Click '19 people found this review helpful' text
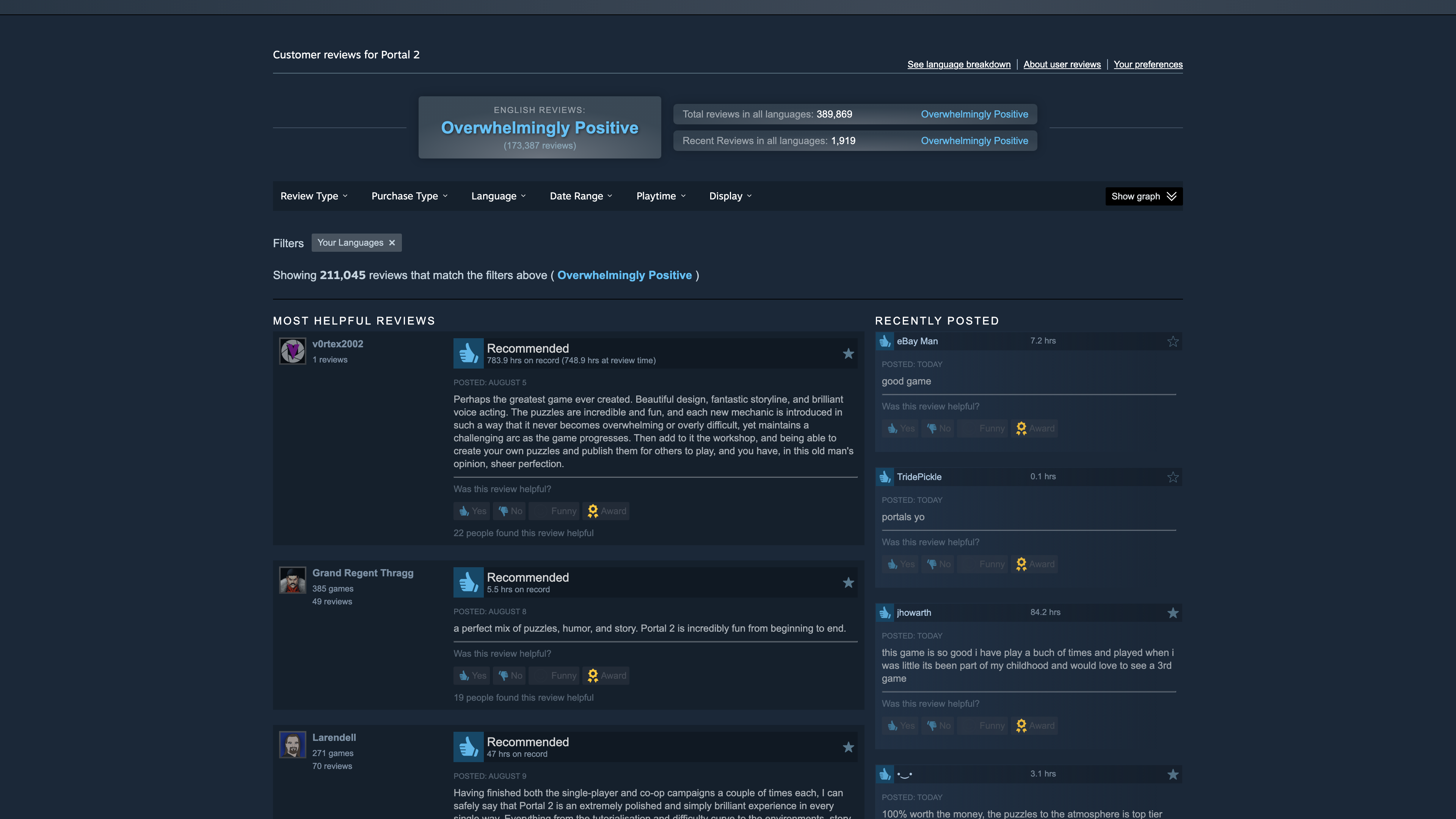The width and height of the screenshot is (1456, 819). tap(523, 698)
